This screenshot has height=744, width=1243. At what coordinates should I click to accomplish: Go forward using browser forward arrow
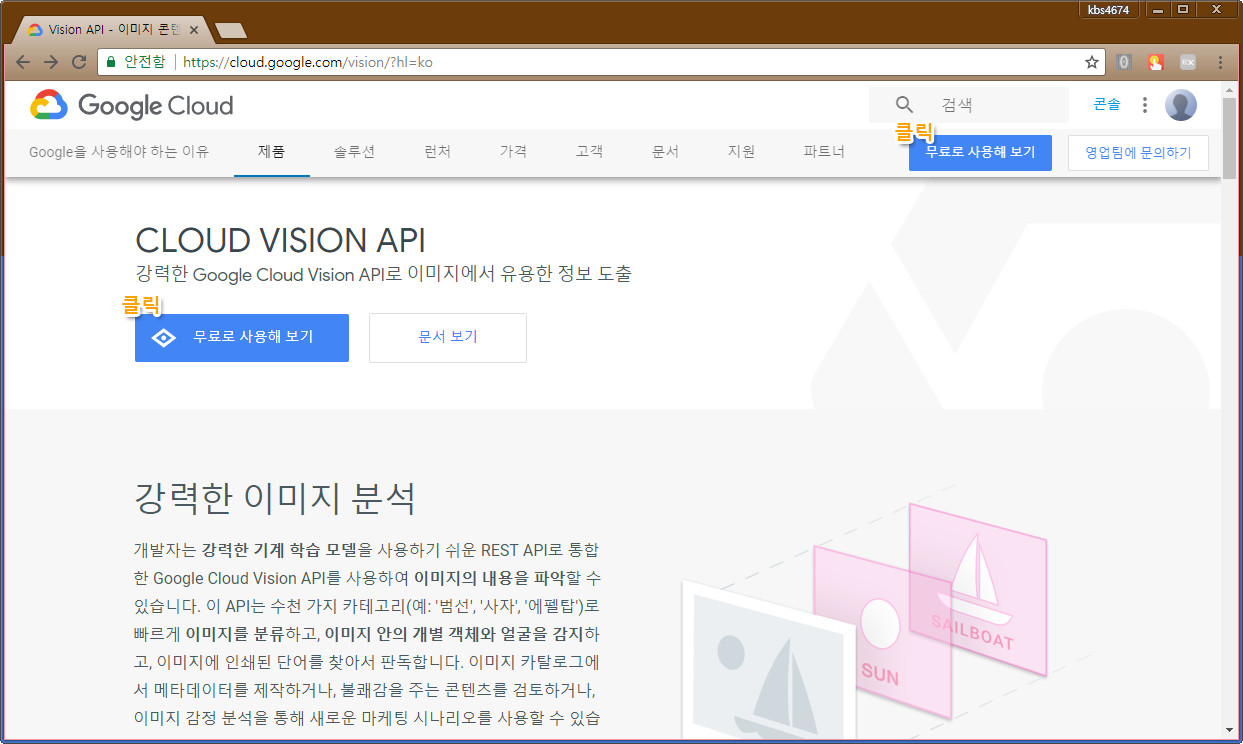51,62
